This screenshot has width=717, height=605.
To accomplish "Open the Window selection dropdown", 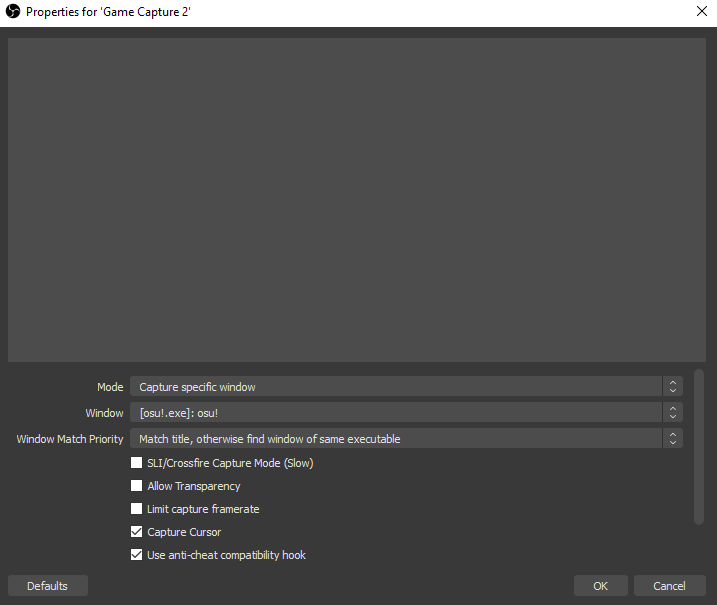I will point(406,412).
